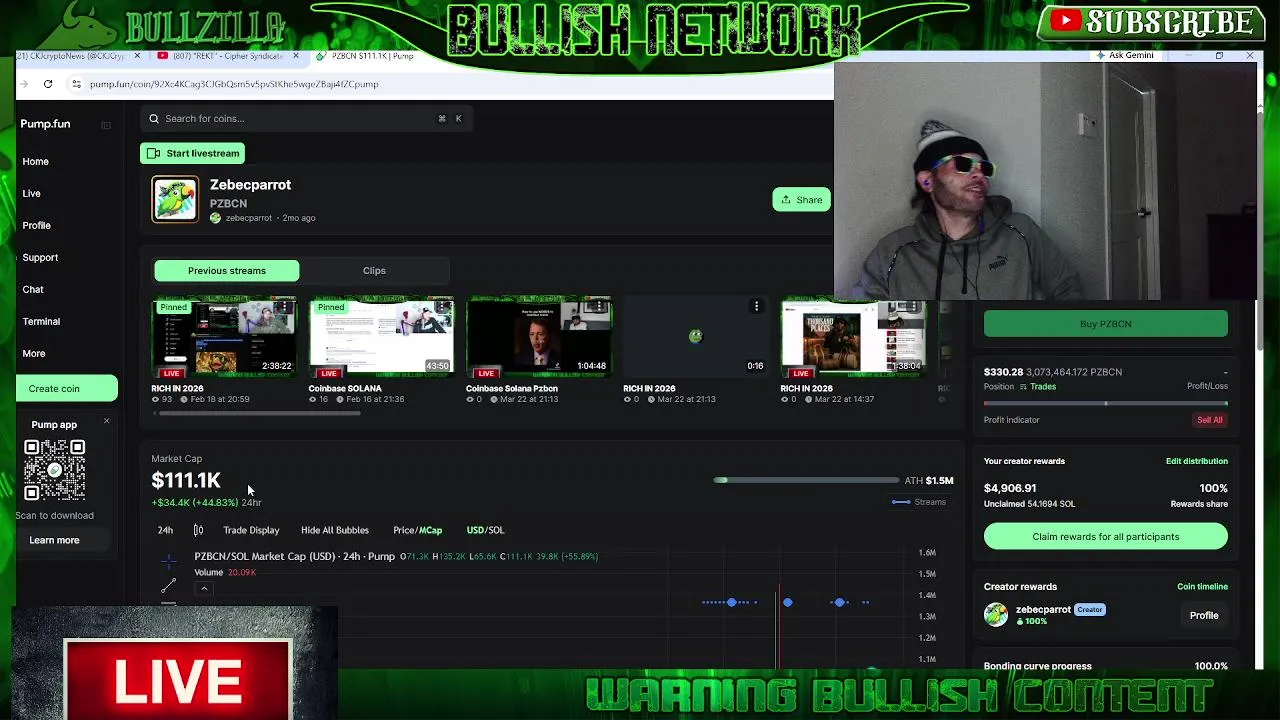Click the search magnifier icon
This screenshot has width=1280, height=720.
tap(154, 119)
